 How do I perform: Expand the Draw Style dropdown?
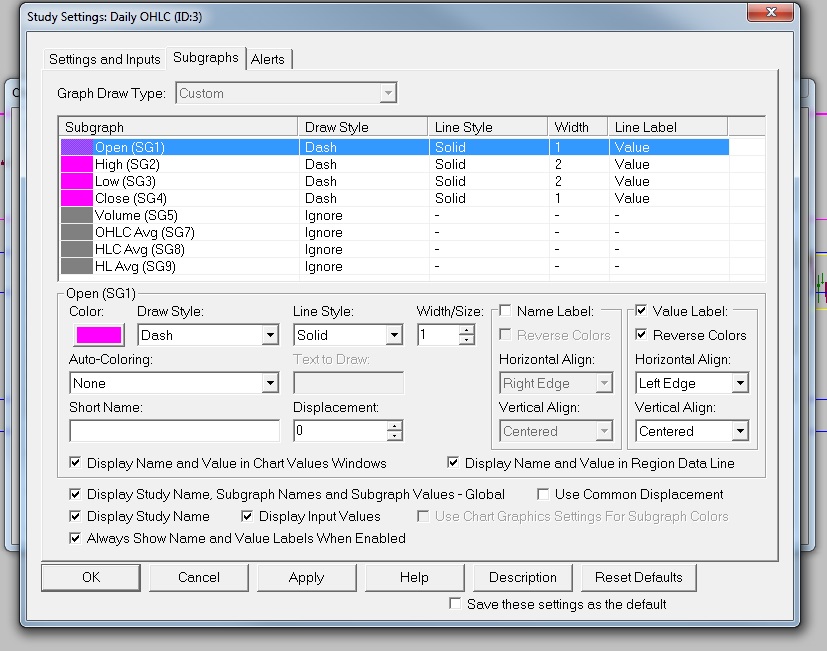coord(270,335)
